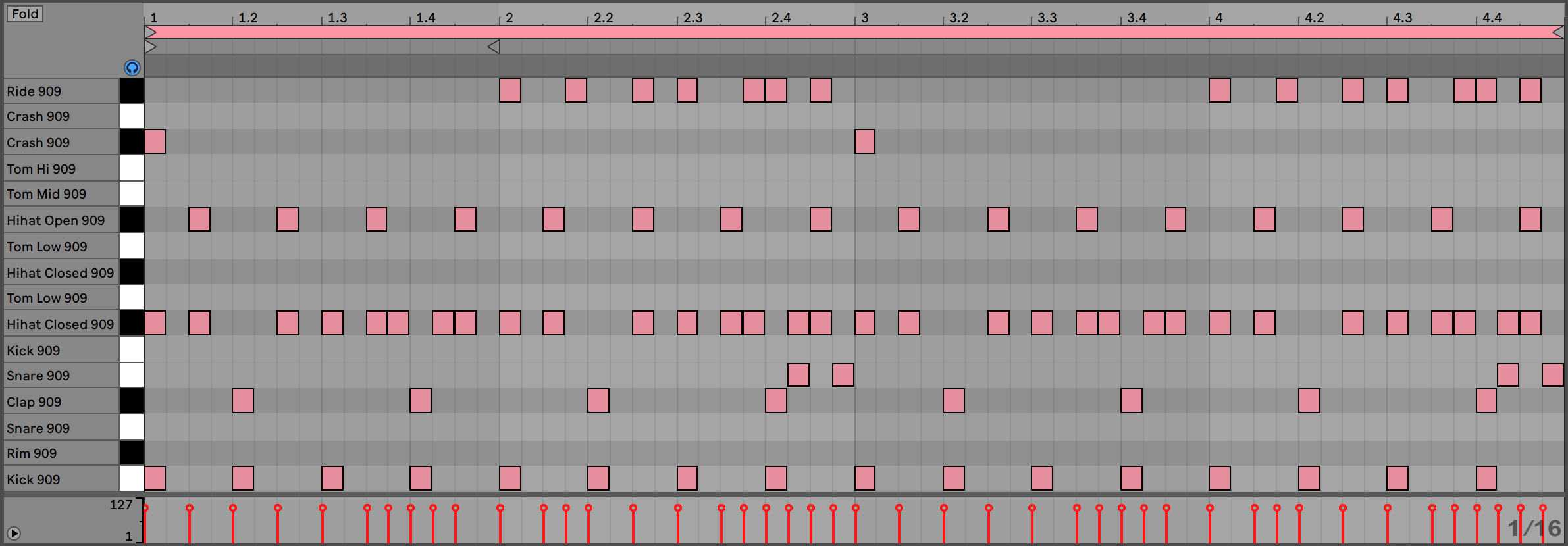Viewport: 1568px width, 546px height.
Task: Select the Ride 909 note at beat 2.3
Action: tap(687, 90)
